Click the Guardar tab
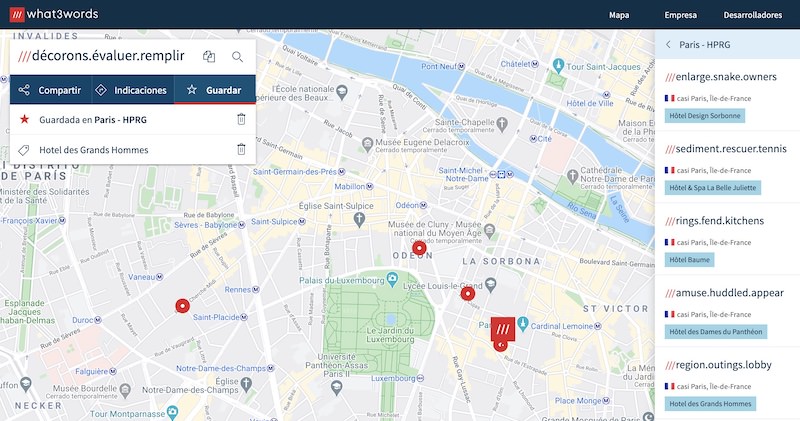Viewport: 800px width, 421px height. tap(215, 90)
